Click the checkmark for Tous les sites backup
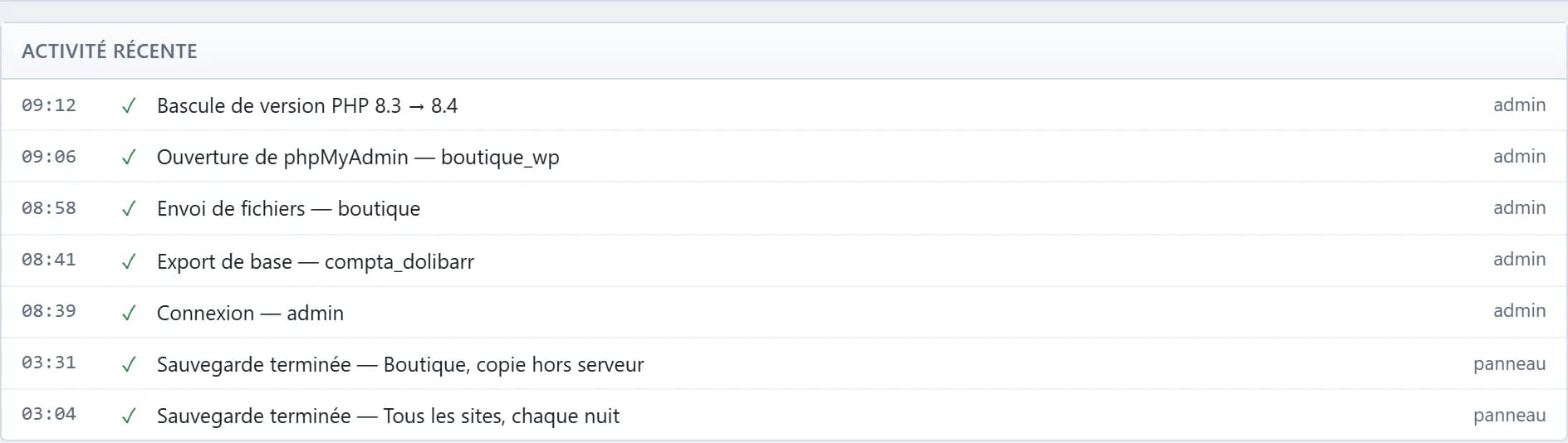 [x=129, y=416]
